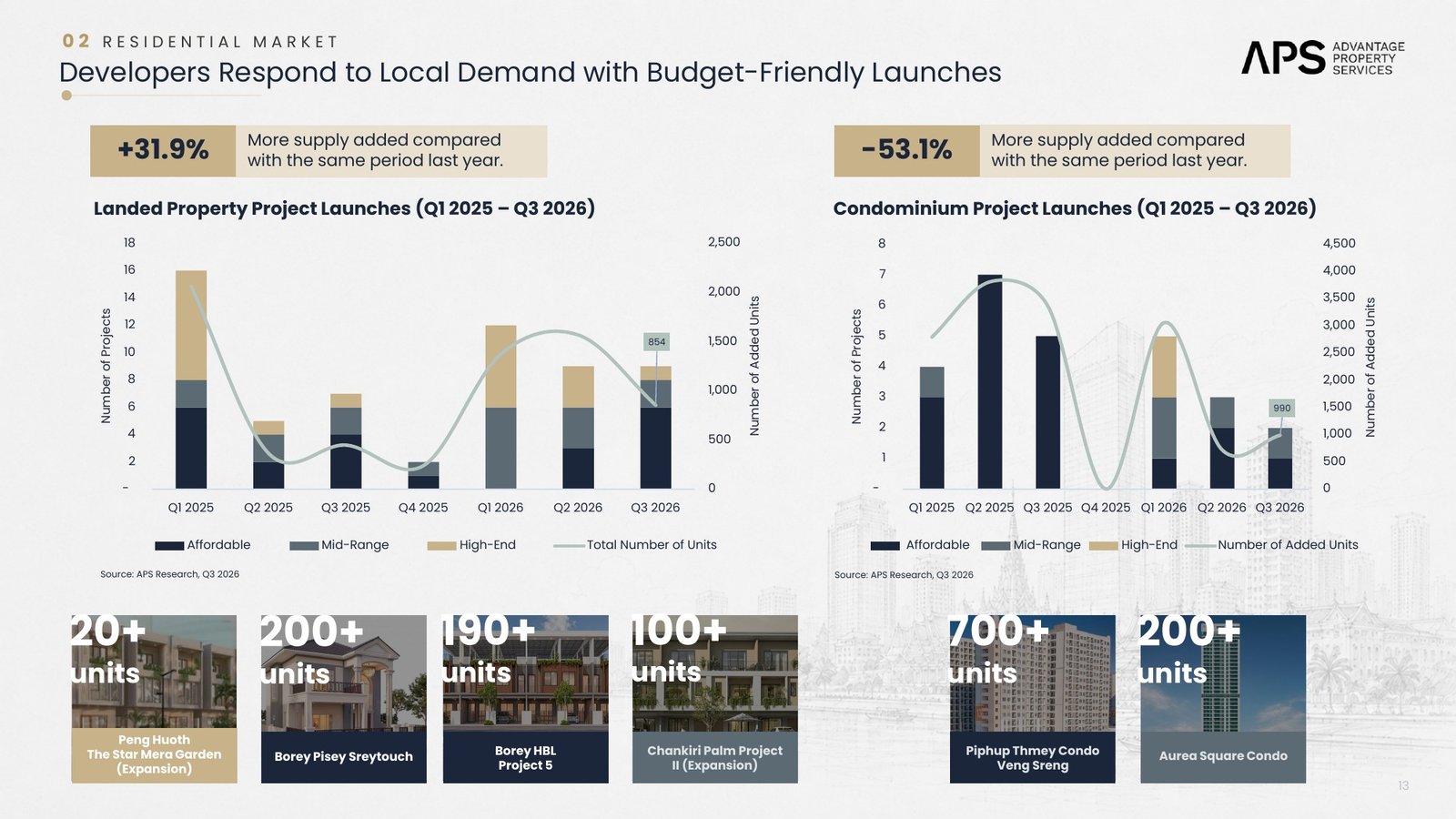1456x819 pixels.
Task: Open the Borey HBL Project 5 thumbnail
Action: 525,699
